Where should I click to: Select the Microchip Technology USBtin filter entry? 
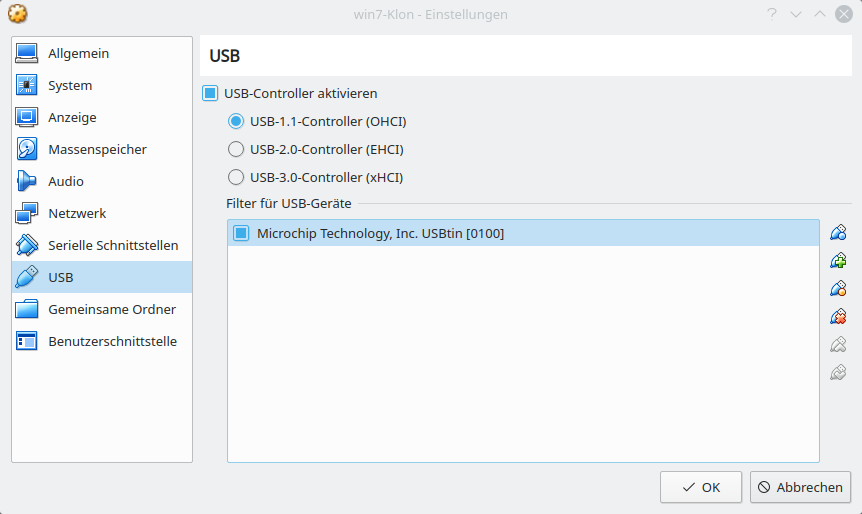coord(380,233)
